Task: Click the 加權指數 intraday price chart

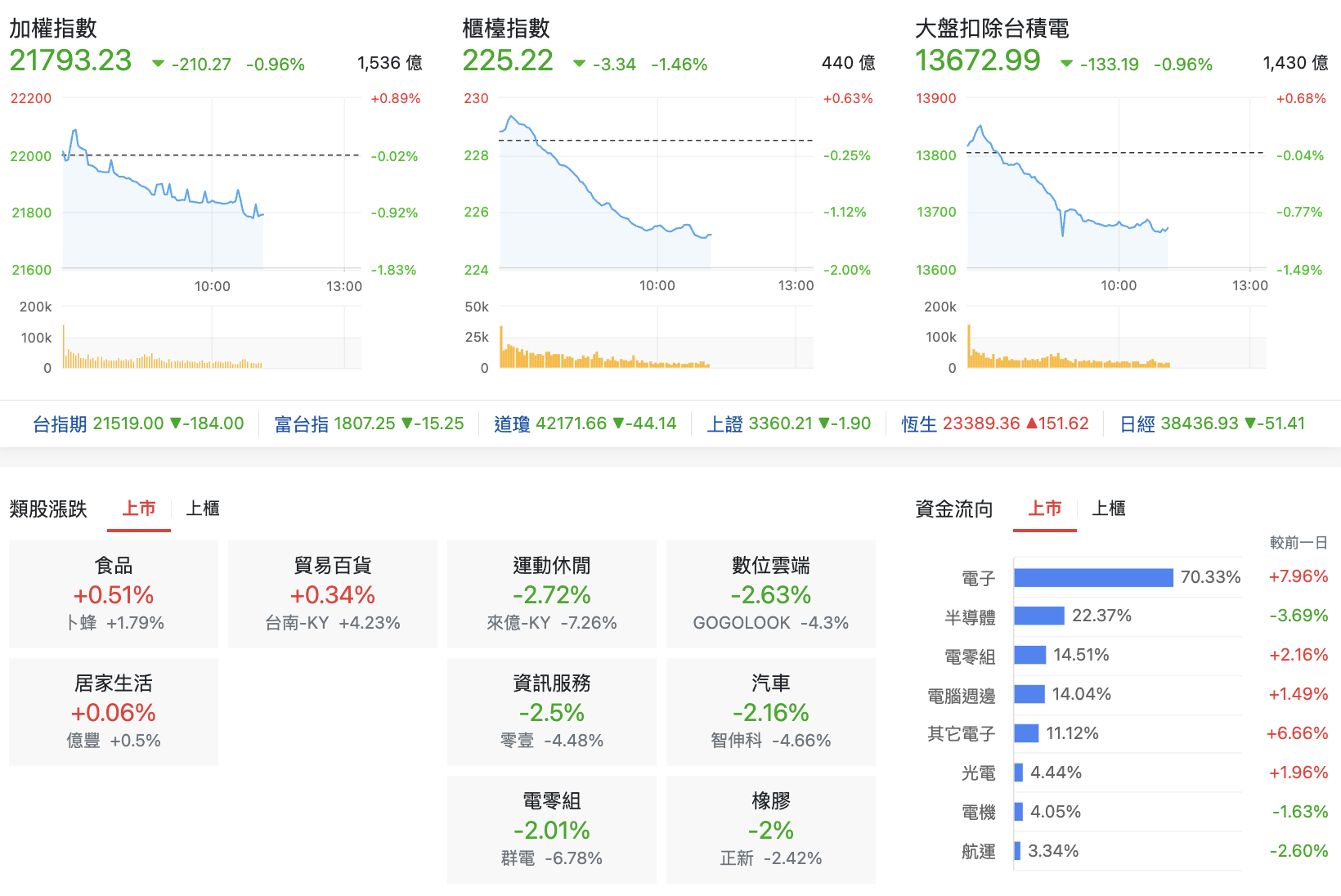Action: pos(211,184)
